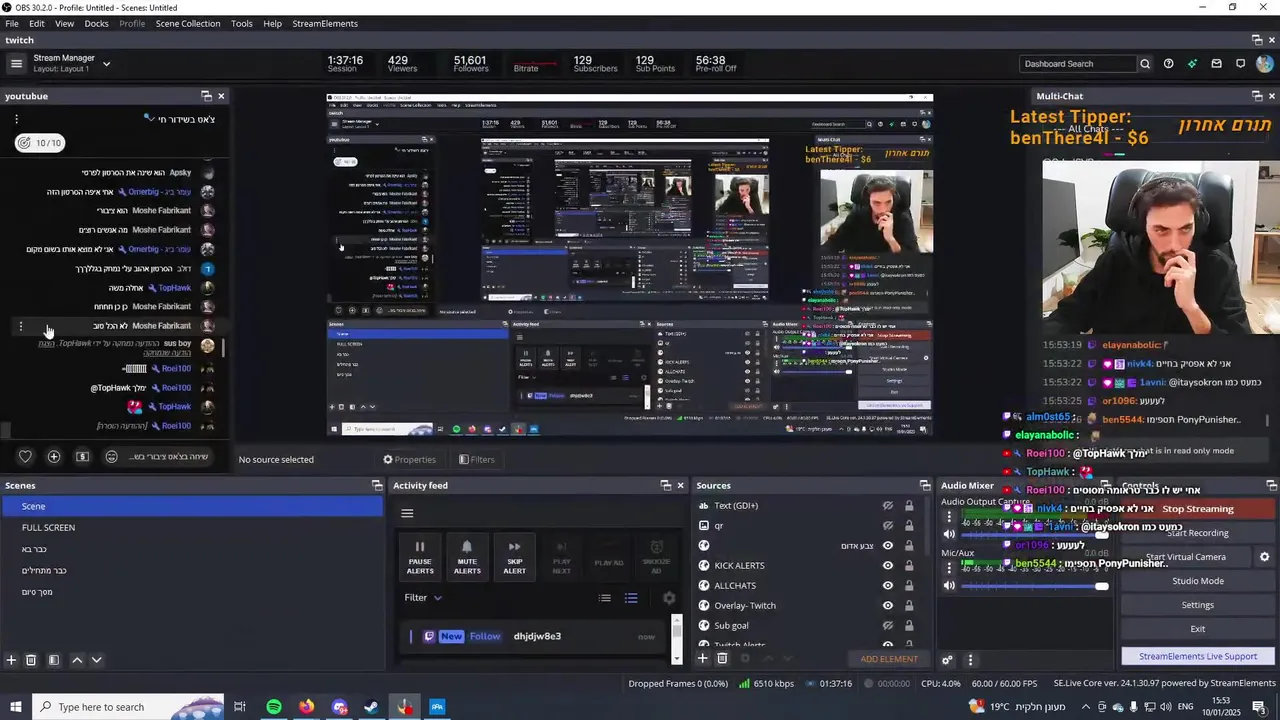This screenshot has width=1280, height=720.
Task: Open the help question-mark icon in Twitch dock
Action: tap(1168, 64)
